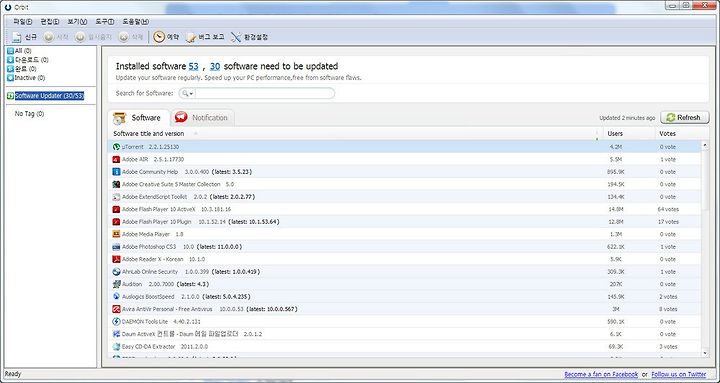
Task: Open the 보기(V) menu
Action: tap(77, 22)
